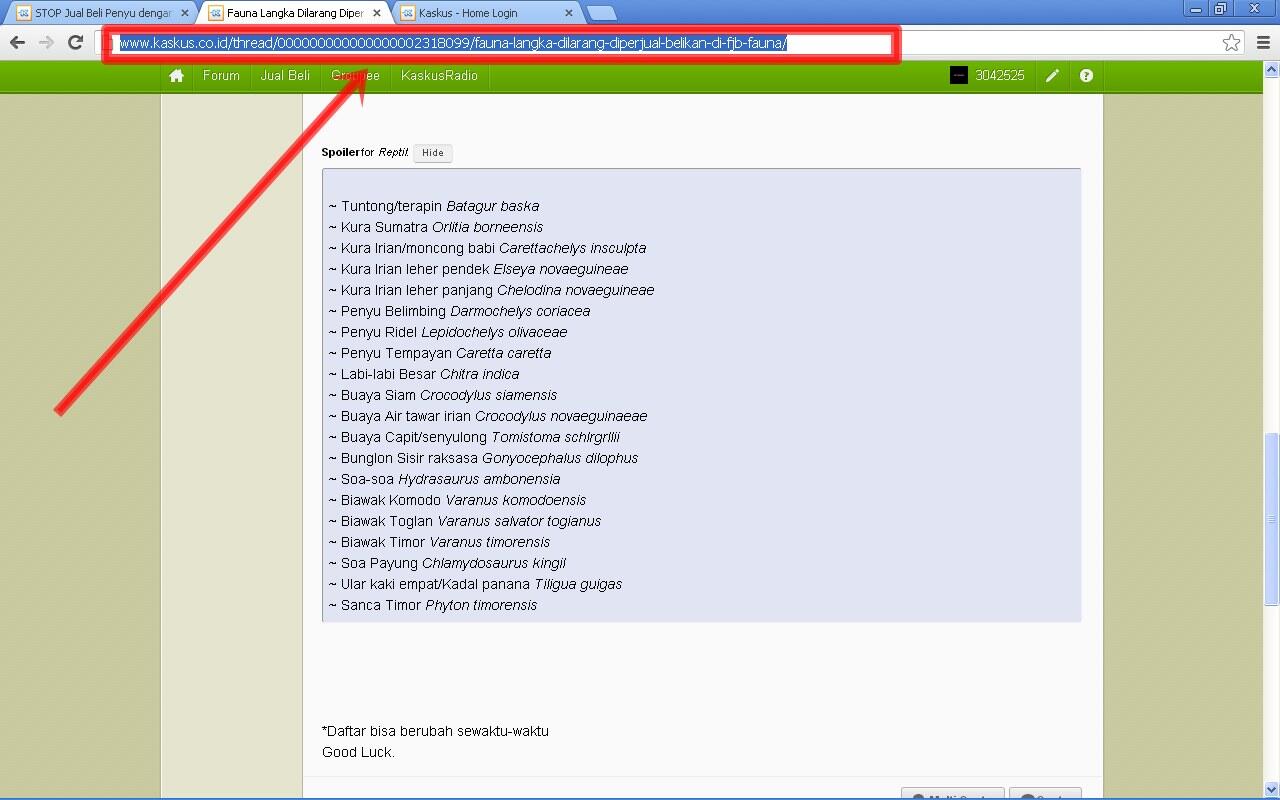Click Buaya Capit/senyulong line
Image resolution: width=1280 pixels, height=800 pixels.
click(474, 437)
